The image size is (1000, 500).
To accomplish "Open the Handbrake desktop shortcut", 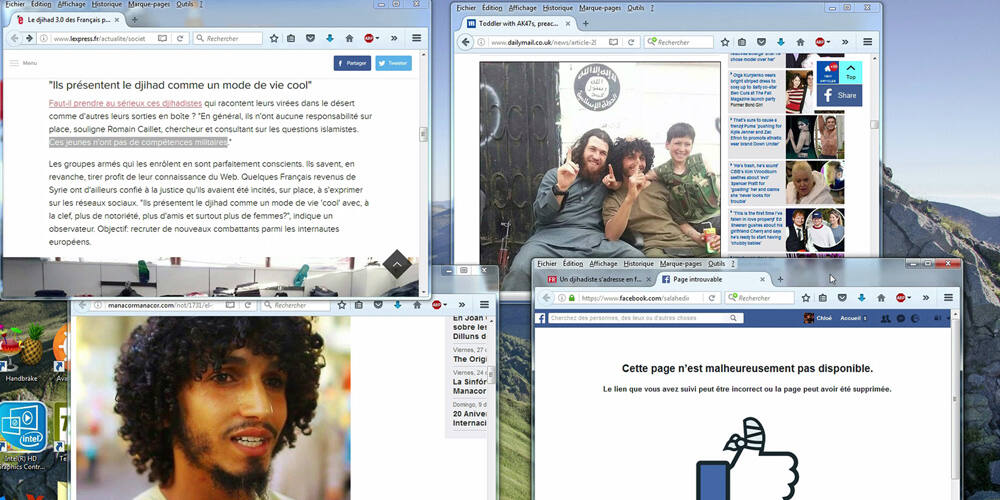I will [20, 355].
